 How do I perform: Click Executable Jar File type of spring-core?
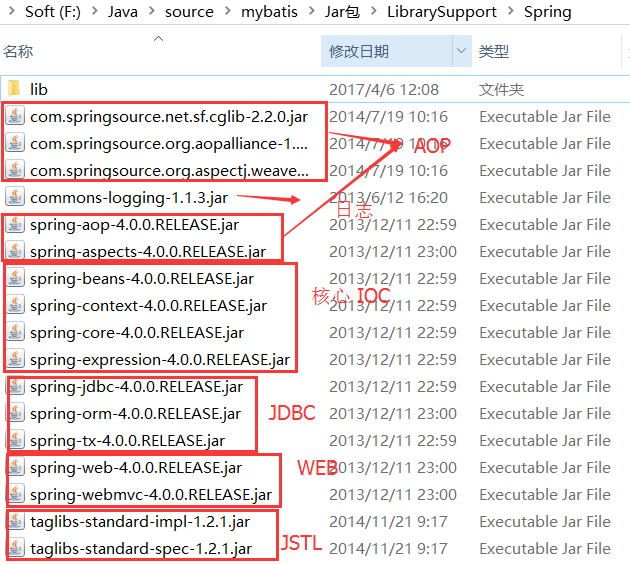click(x=545, y=332)
